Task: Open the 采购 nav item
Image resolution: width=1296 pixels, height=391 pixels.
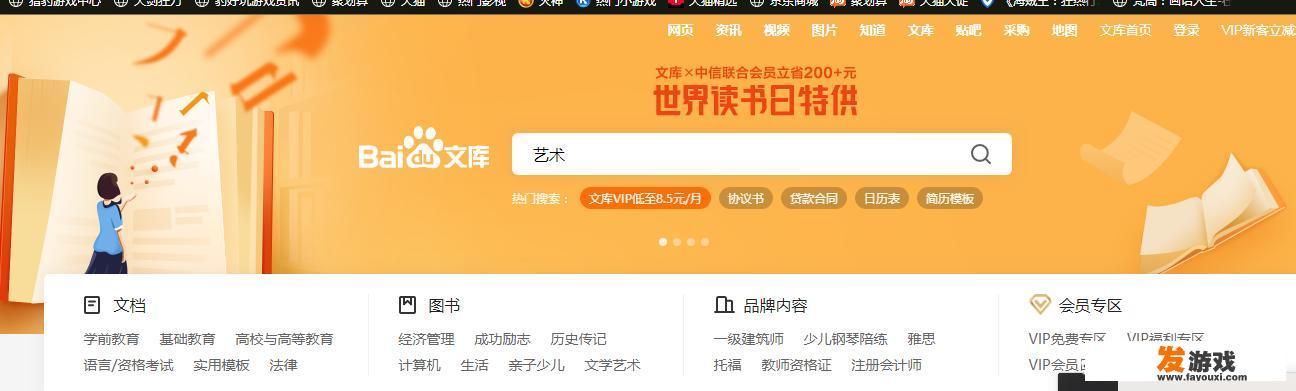Action: point(1016,30)
